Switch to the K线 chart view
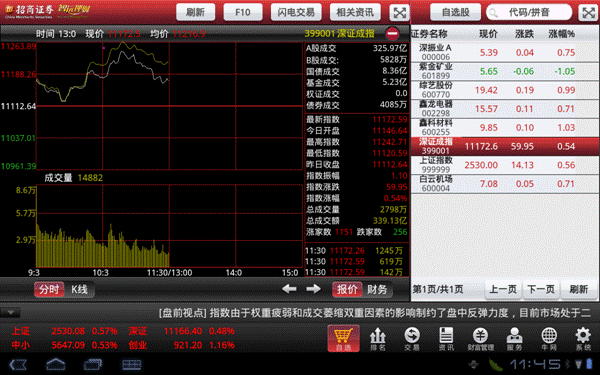This screenshot has height=375, width=600. 80,289
